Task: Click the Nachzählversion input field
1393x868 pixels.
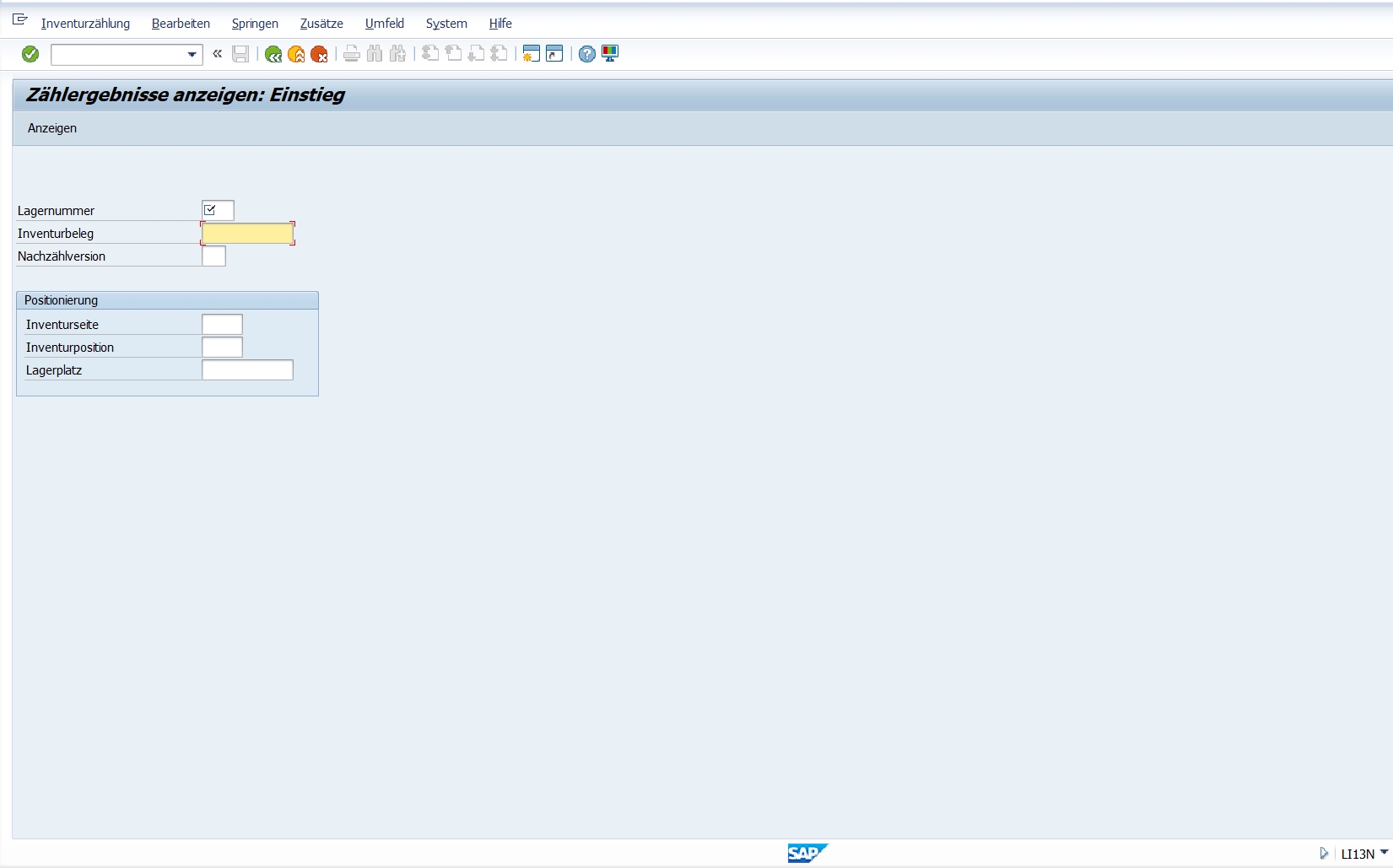Action: 213,256
